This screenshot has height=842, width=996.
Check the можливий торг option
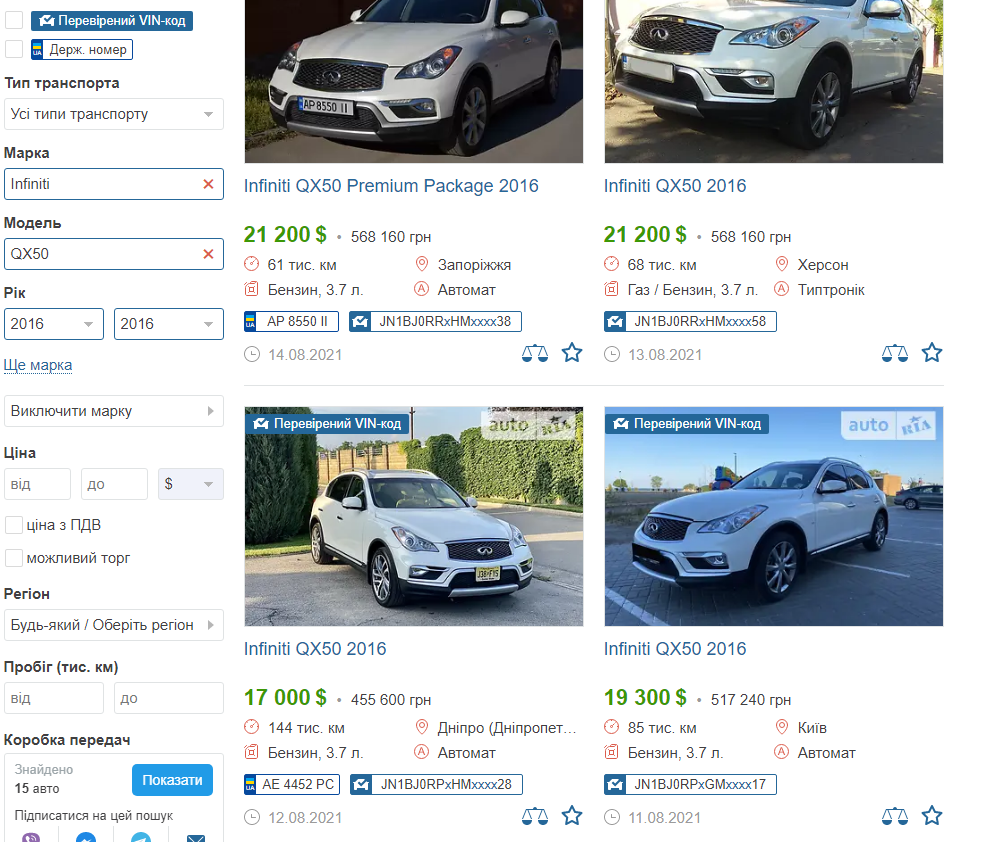point(14,558)
